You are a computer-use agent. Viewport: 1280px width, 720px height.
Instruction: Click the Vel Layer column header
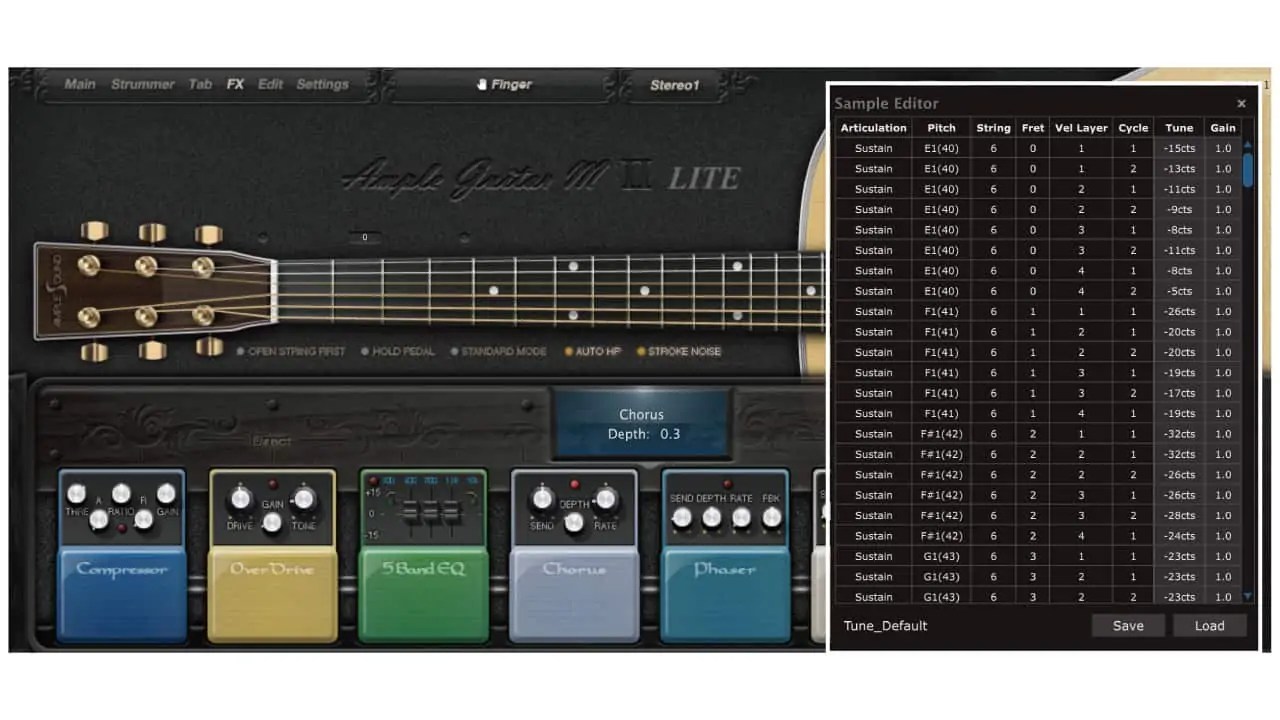[x=1081, y=128]
